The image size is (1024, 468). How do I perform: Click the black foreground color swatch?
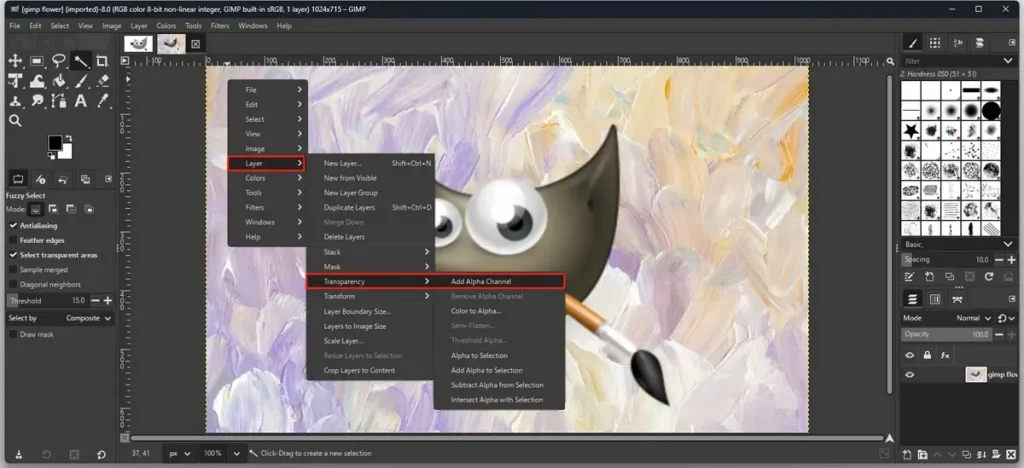coord(56,144)
